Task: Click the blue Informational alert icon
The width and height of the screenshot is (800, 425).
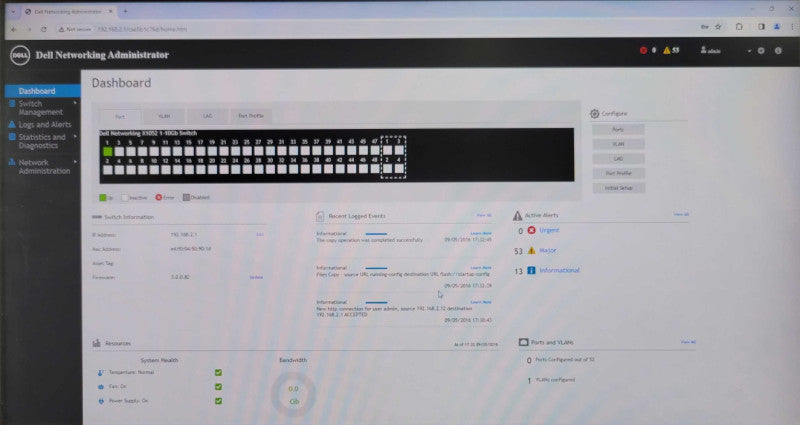Action: 531,270
